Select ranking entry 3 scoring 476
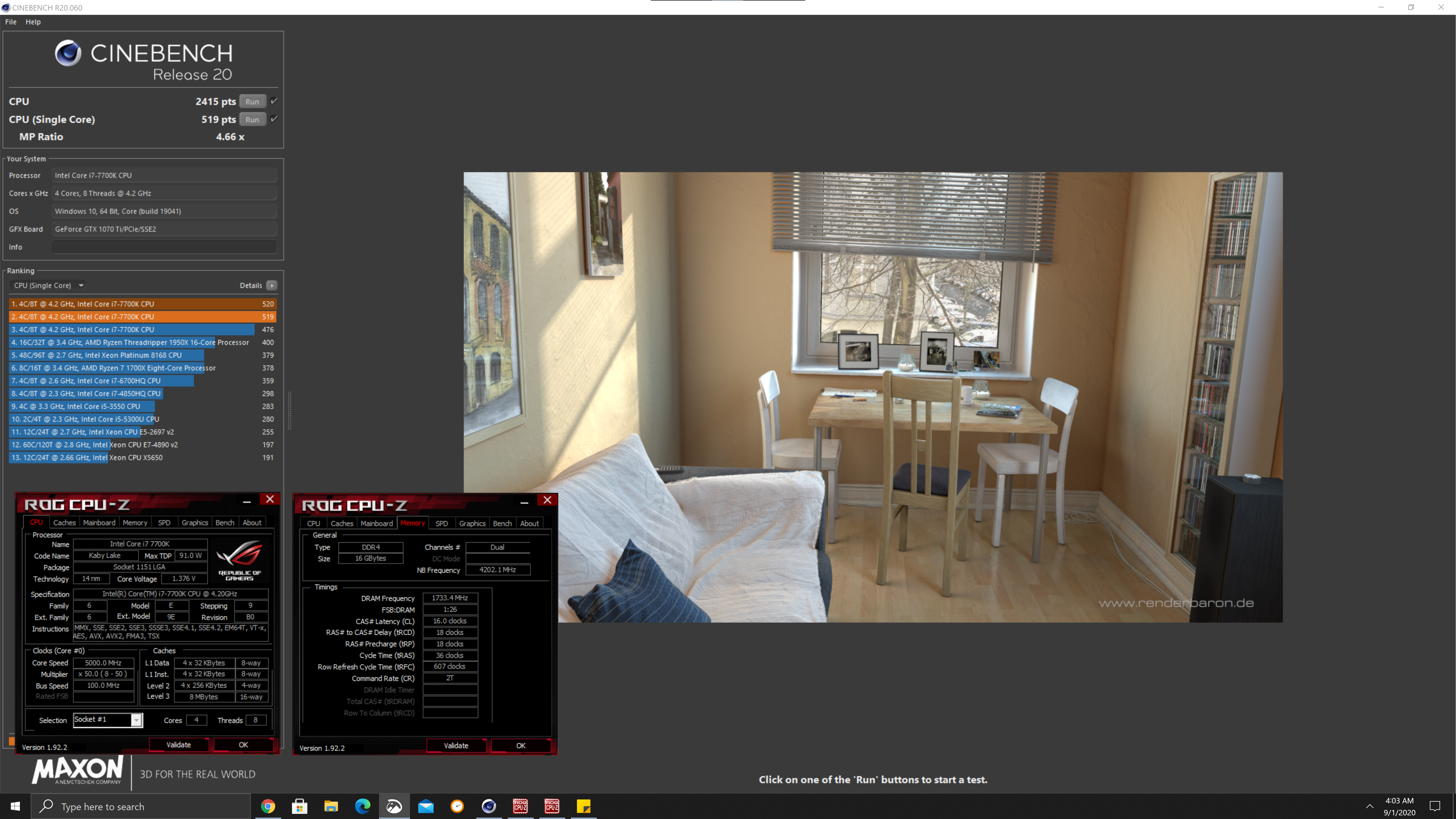The height and width of the screenshot is (819, 1456). click(142, 330)
